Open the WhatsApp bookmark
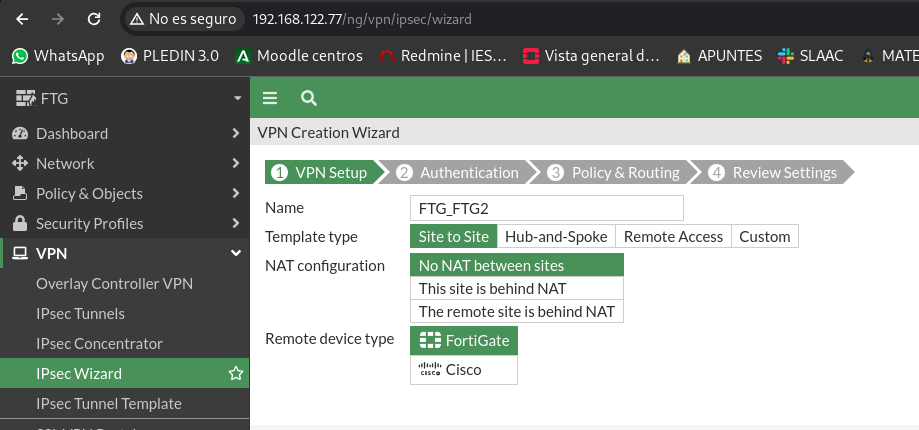919x430 pixels. 57,56
